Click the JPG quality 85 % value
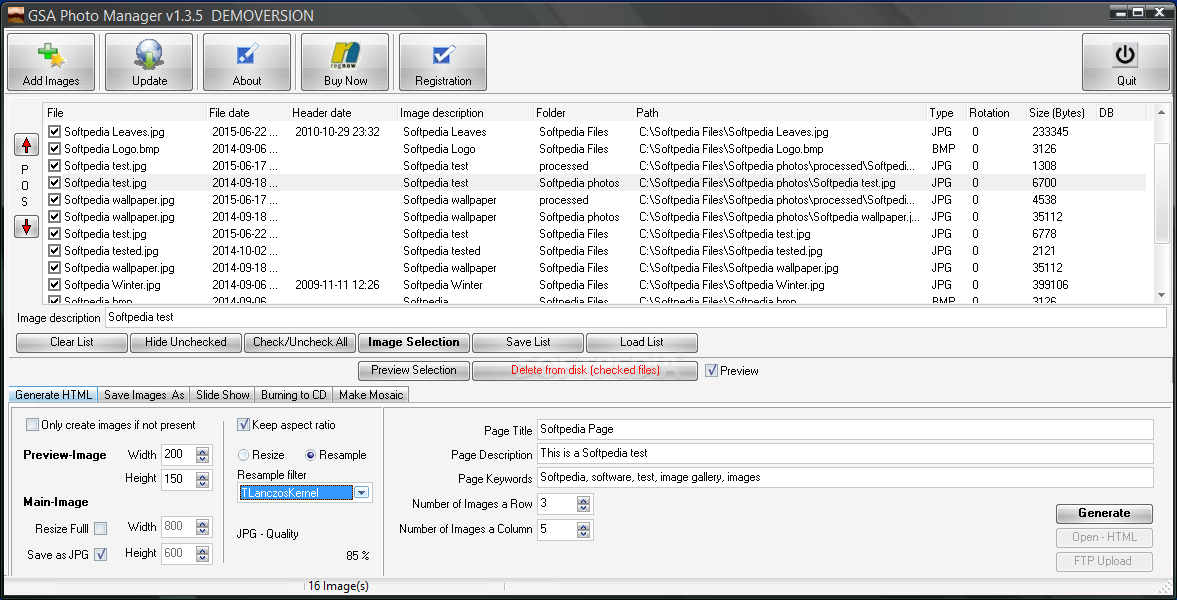Viewport: 1177px width, 600px height. pyautogui.click(x=358, y=556)
